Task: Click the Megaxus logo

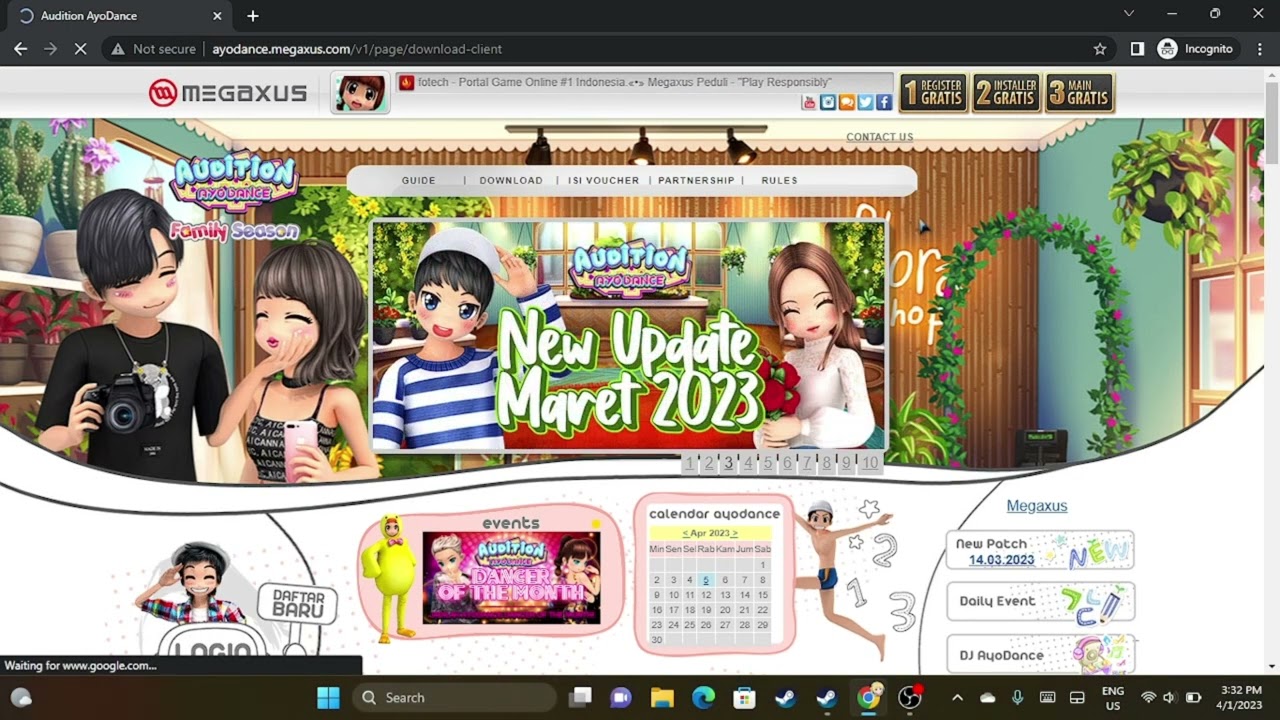Action: pyautogui.click(x=228, y=93)
